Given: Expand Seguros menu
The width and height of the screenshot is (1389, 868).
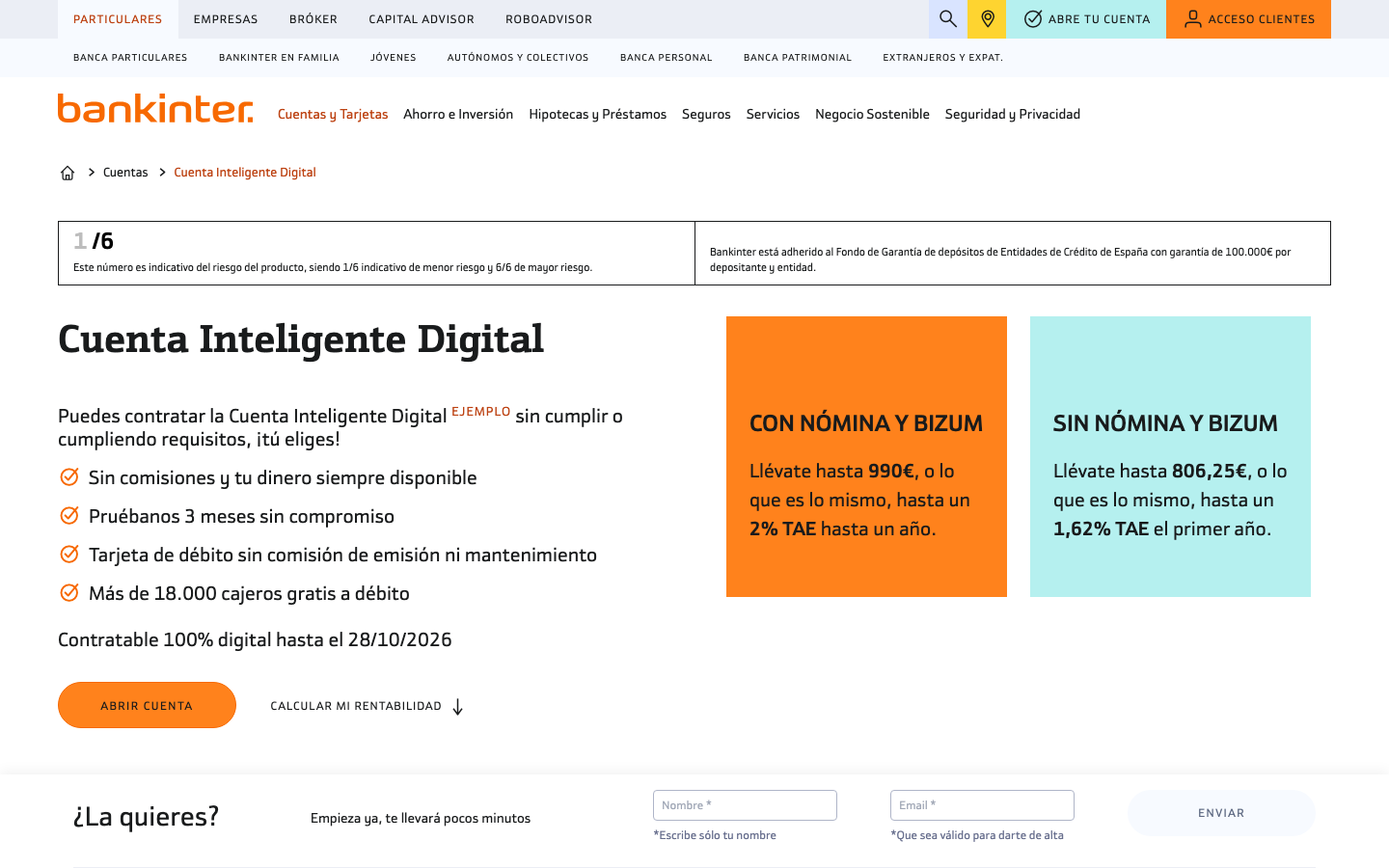Looking at the screenshot, I should [706, 114].
